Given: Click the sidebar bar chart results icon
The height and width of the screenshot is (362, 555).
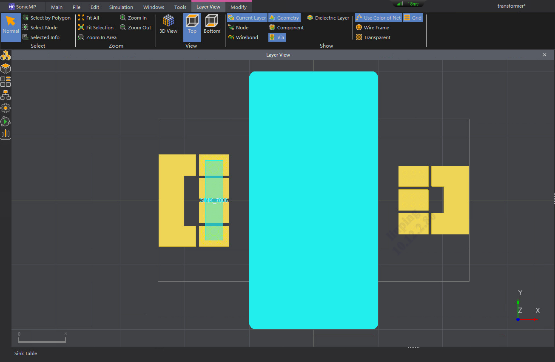Looking at the screenshot, I should tap(6, 134).
